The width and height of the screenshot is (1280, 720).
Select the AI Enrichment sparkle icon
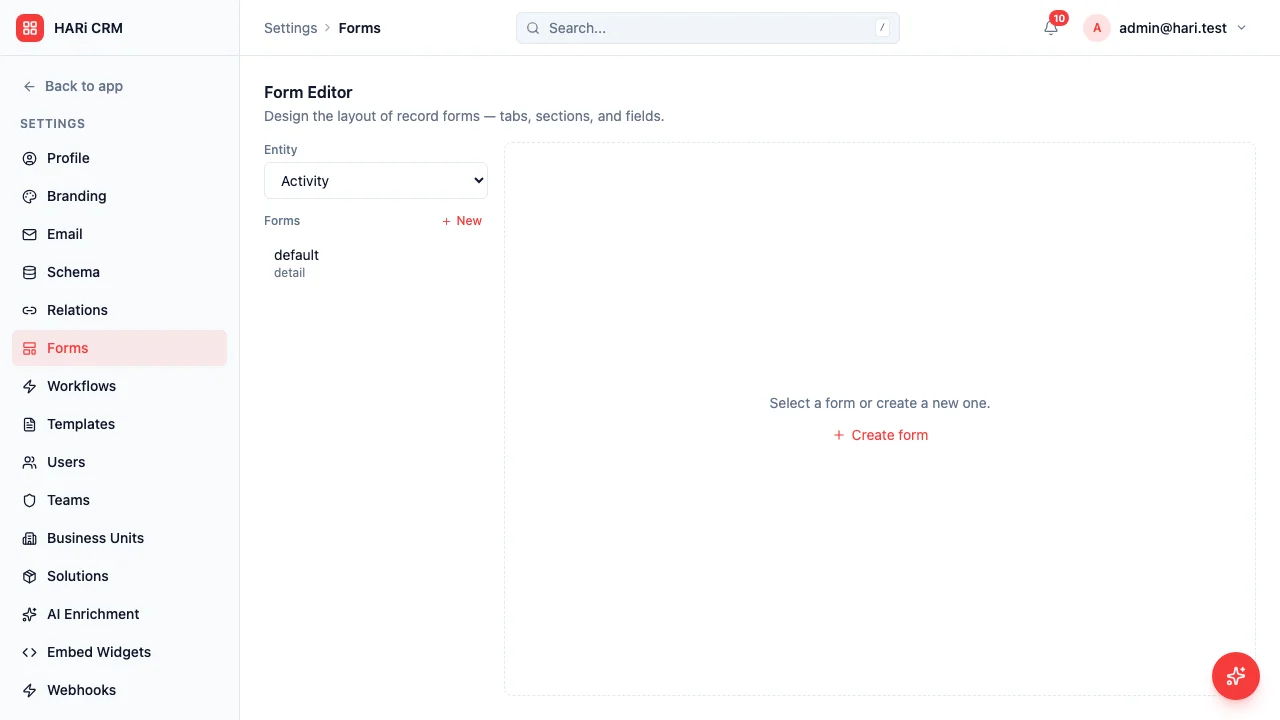(29, 614)
